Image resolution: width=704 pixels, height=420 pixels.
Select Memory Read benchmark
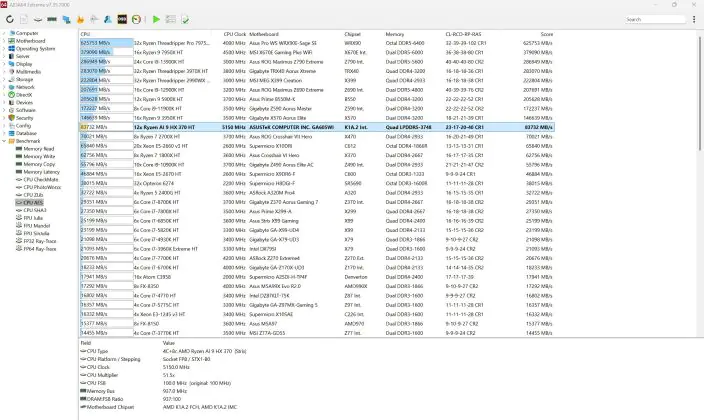pyautogui.click(x=39, y=149)
